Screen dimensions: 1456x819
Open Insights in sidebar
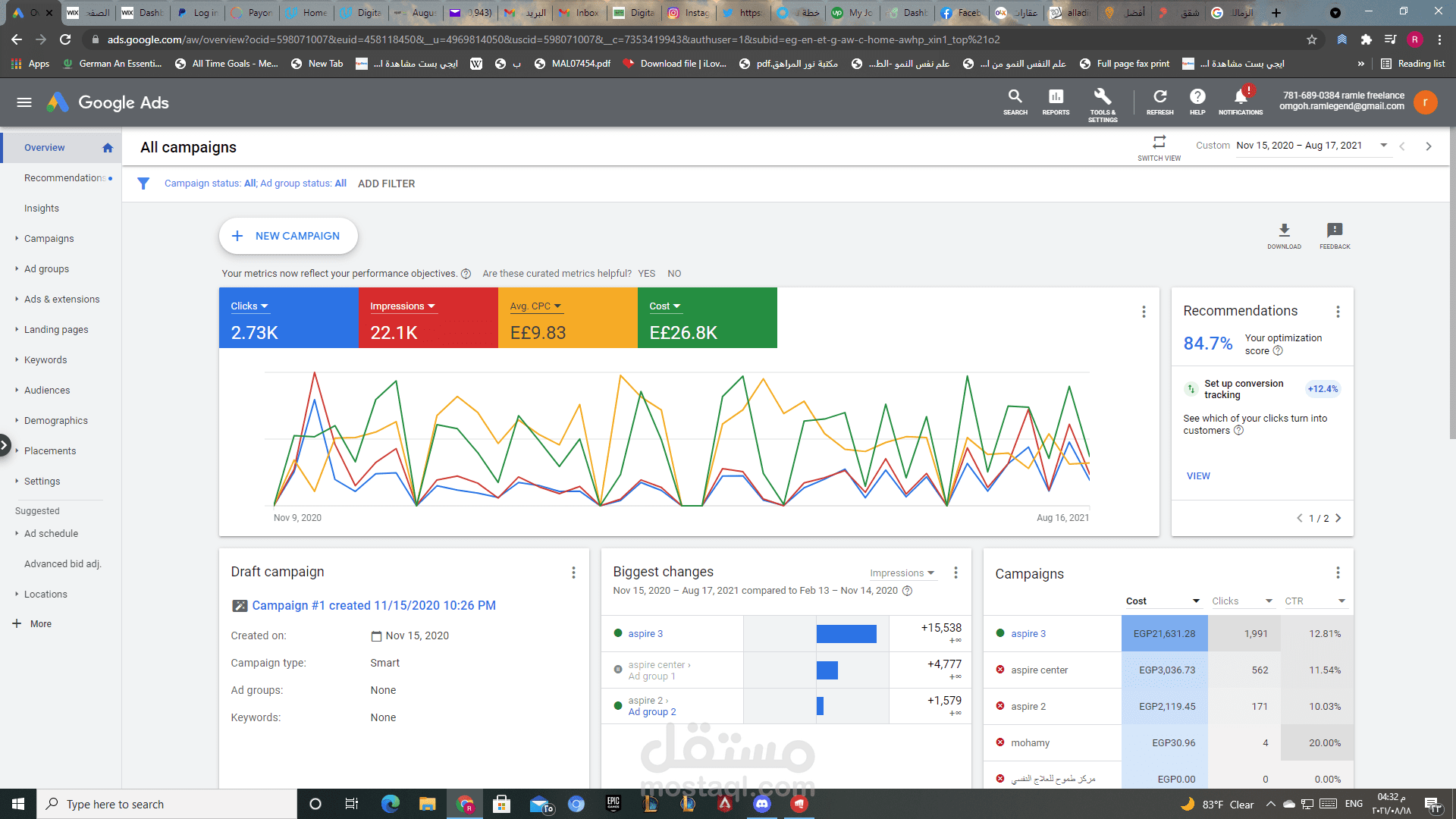42,209
